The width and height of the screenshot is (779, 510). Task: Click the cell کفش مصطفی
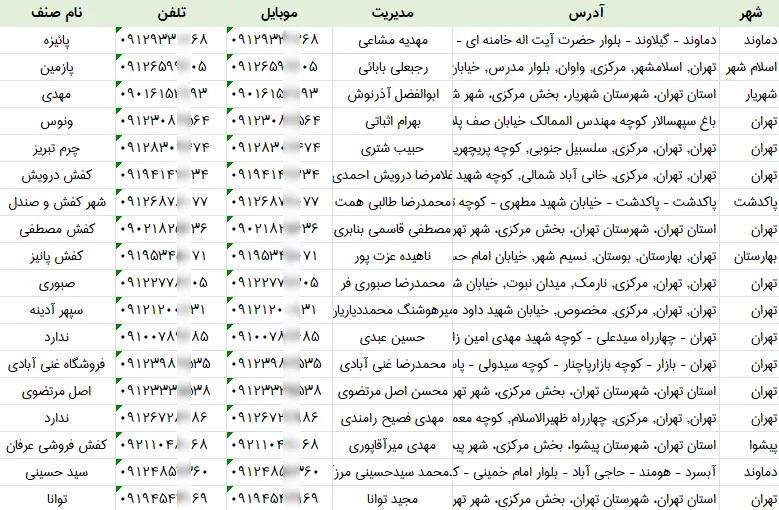57,229
